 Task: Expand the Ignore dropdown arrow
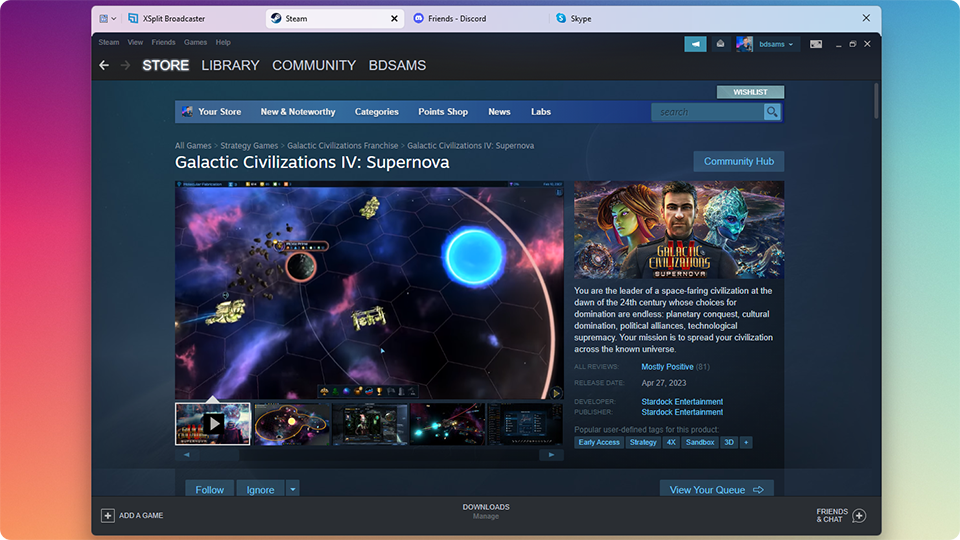pos(293,490)
